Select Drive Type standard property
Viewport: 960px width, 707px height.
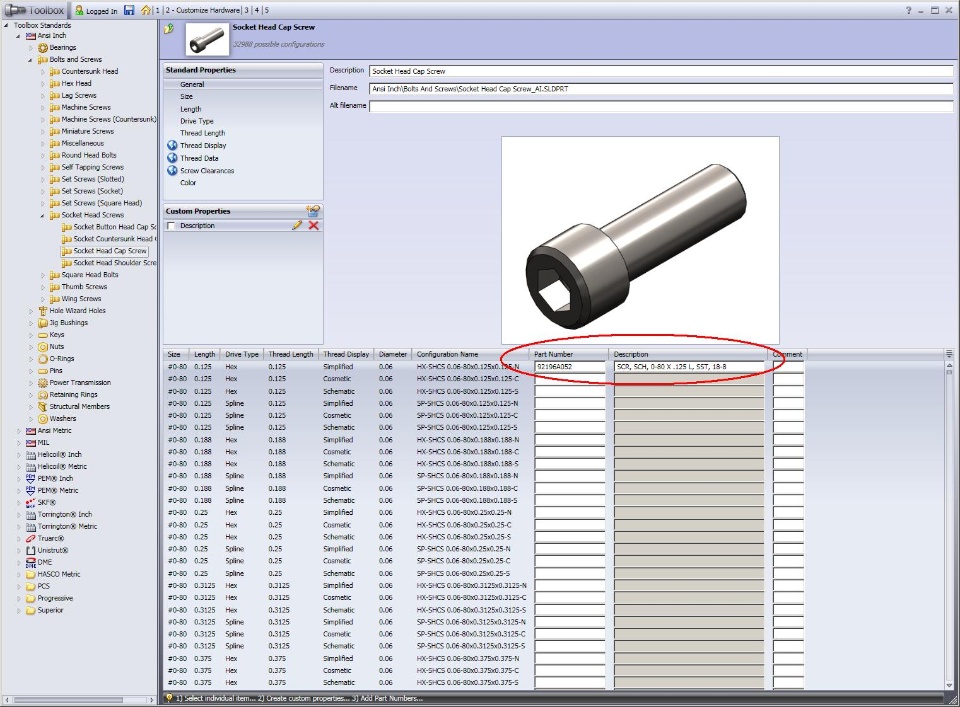(x=197, y=121)
